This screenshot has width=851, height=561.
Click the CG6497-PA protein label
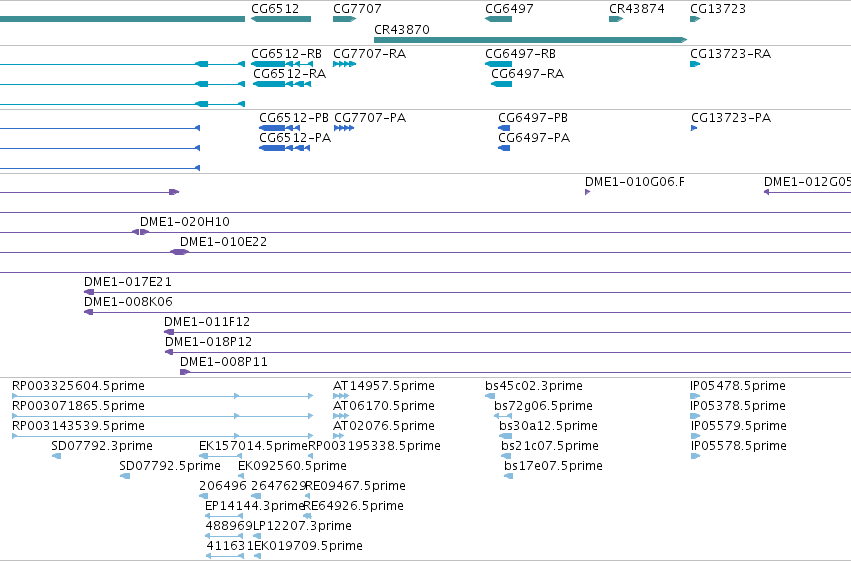[534, 138]
